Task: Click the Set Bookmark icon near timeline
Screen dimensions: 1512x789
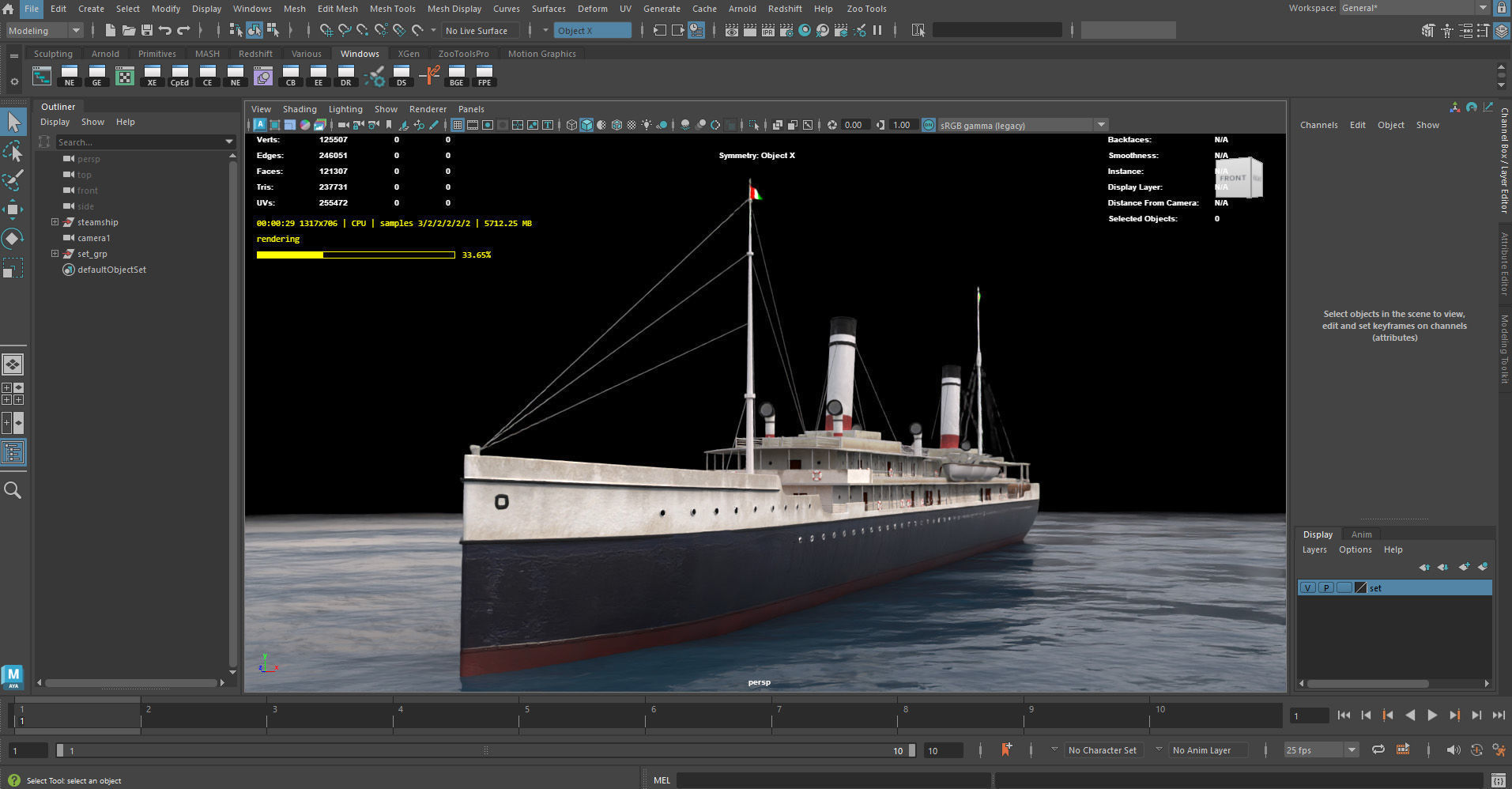Action: [1006, 749]
